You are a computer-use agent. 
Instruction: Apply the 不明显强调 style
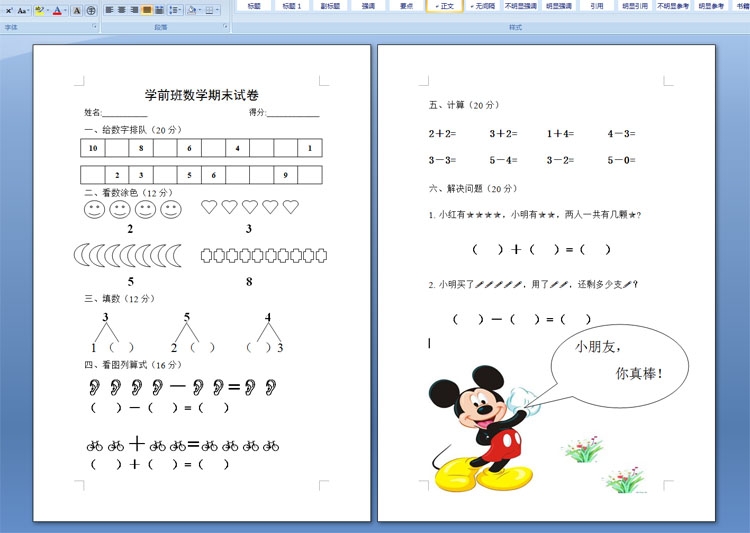520,6
